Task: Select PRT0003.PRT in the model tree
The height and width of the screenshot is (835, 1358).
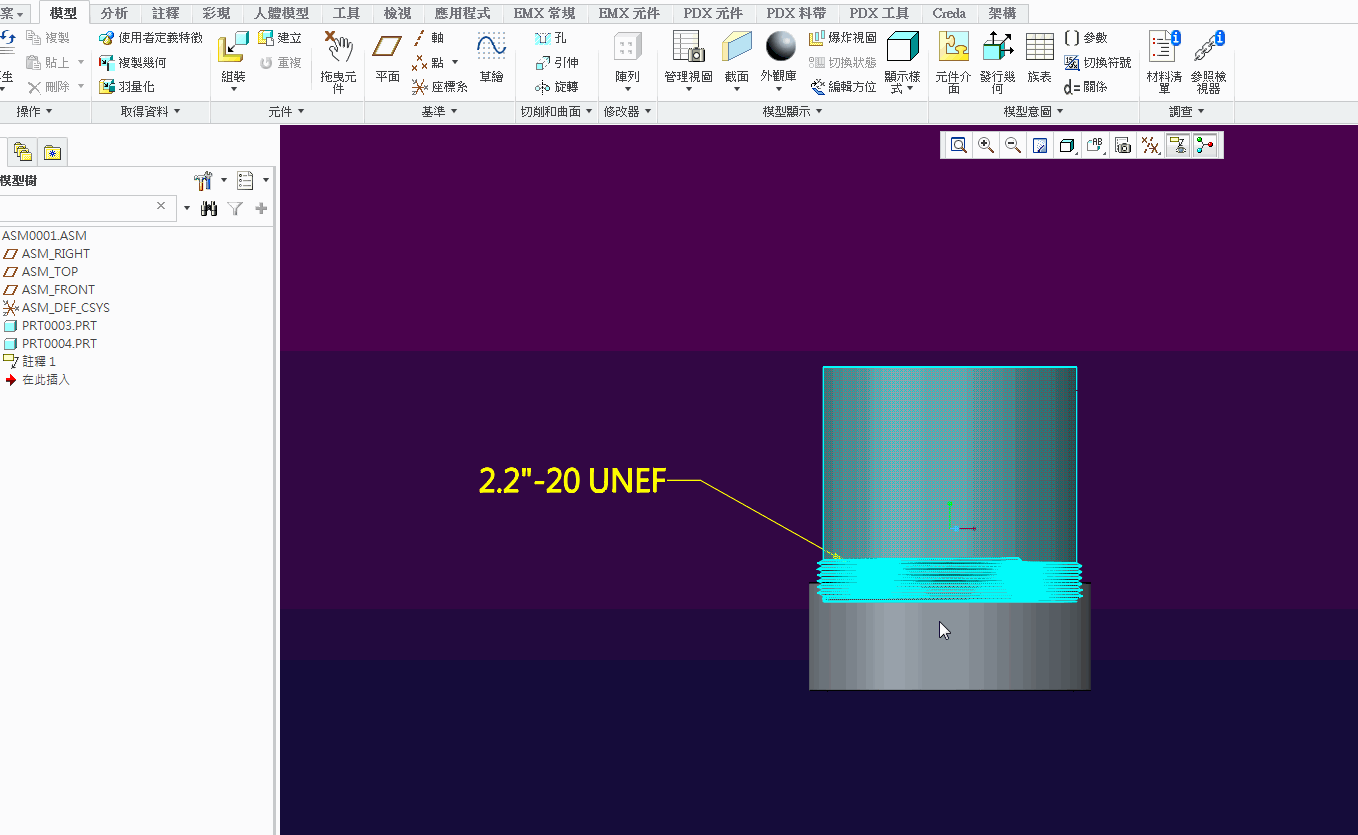Action: coord(59,326)
